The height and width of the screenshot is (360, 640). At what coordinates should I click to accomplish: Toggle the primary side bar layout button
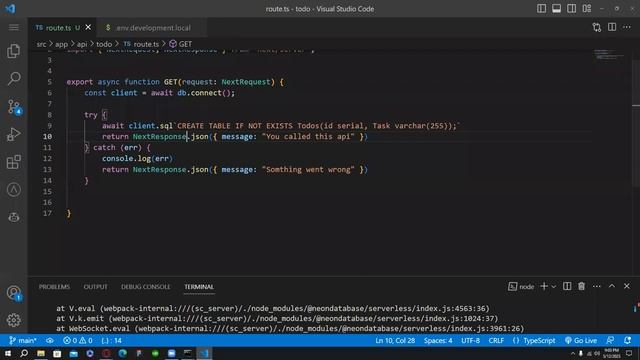point(541,9)
